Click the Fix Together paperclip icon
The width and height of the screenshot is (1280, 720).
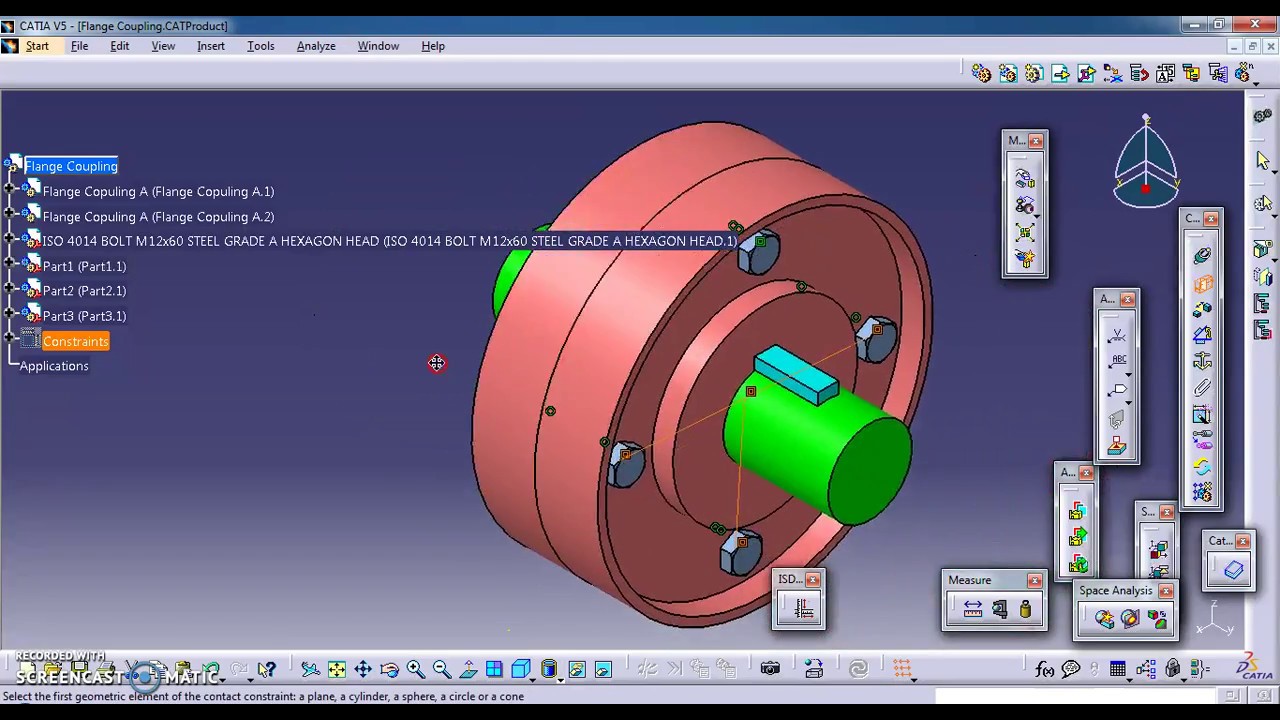coord(1201,387)
